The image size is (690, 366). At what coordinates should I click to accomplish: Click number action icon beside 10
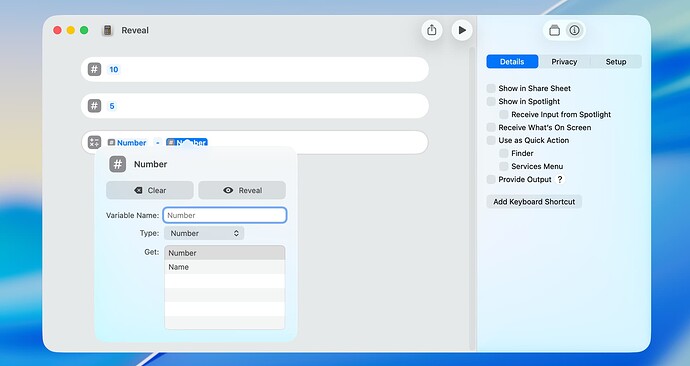tap(94, 69)
